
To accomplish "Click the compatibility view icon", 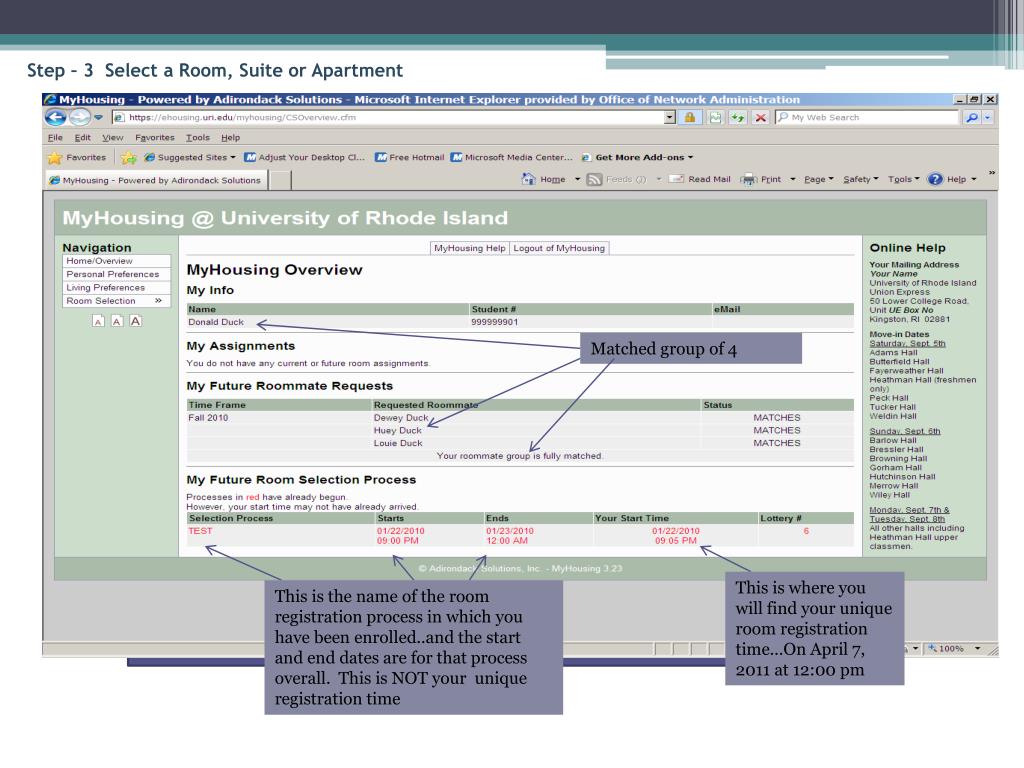I will tap(716, 118).
